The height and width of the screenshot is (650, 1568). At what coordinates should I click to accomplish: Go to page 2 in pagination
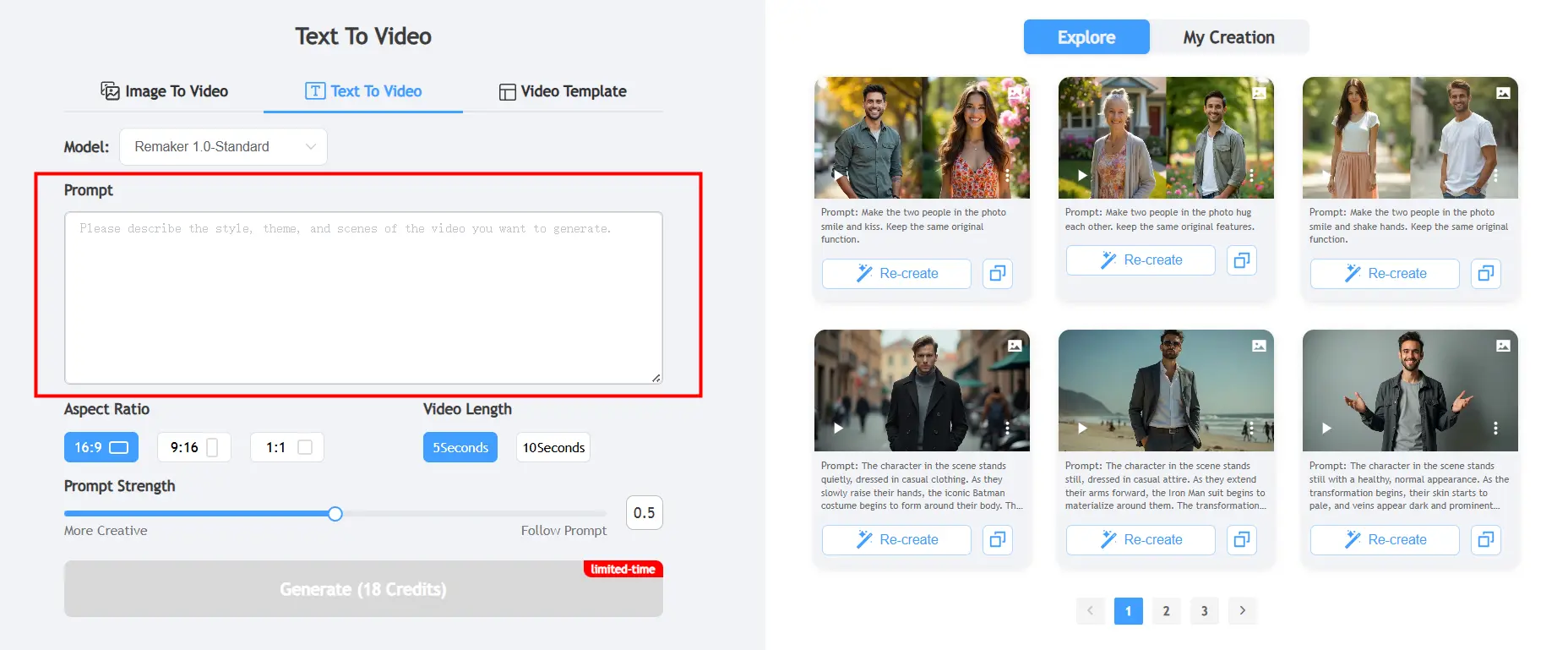tap(1167, 611)
